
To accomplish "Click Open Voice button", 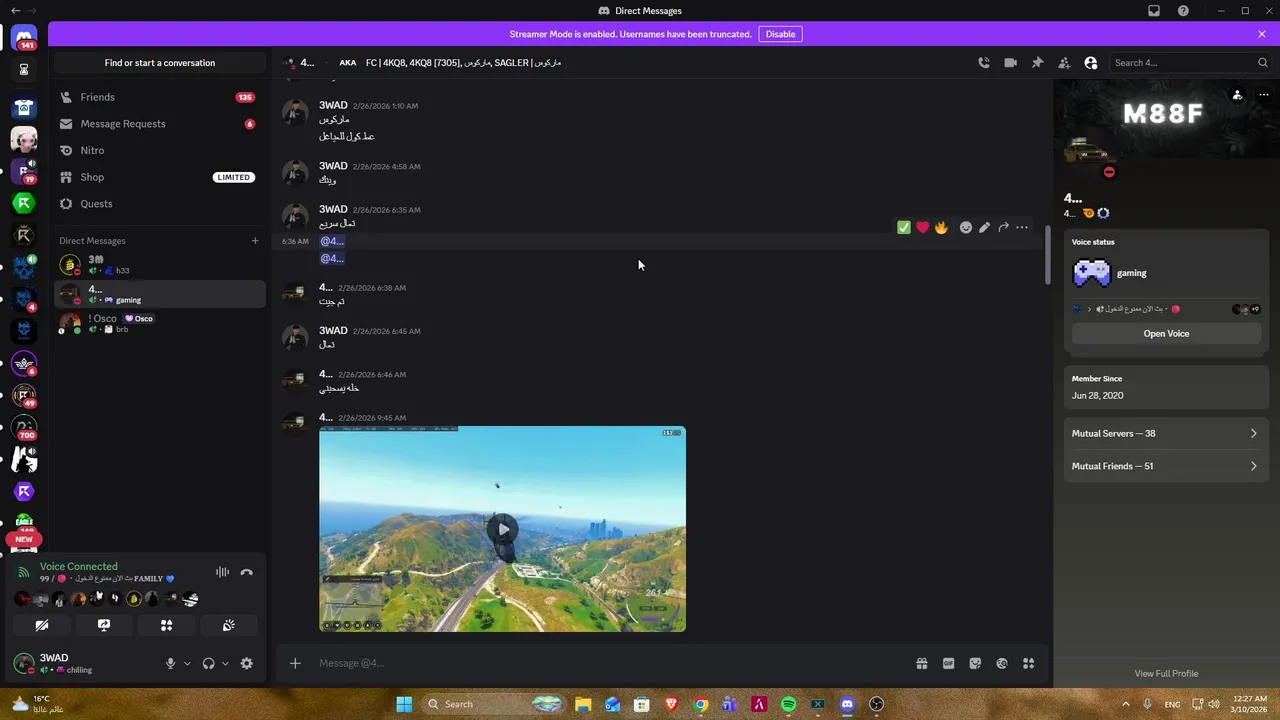I will tap(1166, 333).
